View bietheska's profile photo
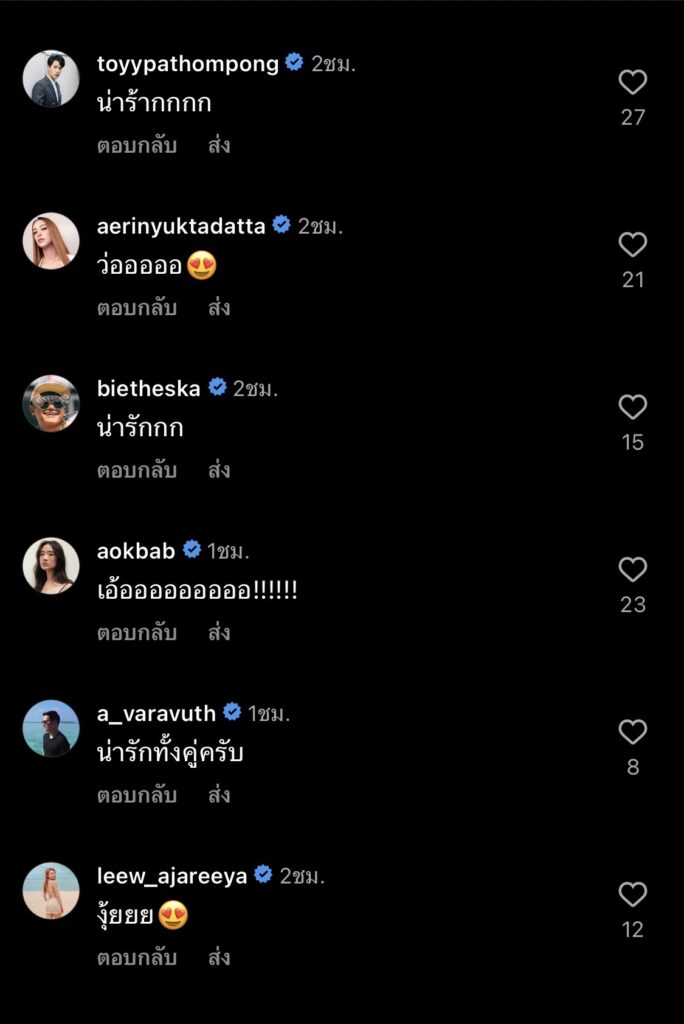The image size is (684, 1024). pos(51,403)
